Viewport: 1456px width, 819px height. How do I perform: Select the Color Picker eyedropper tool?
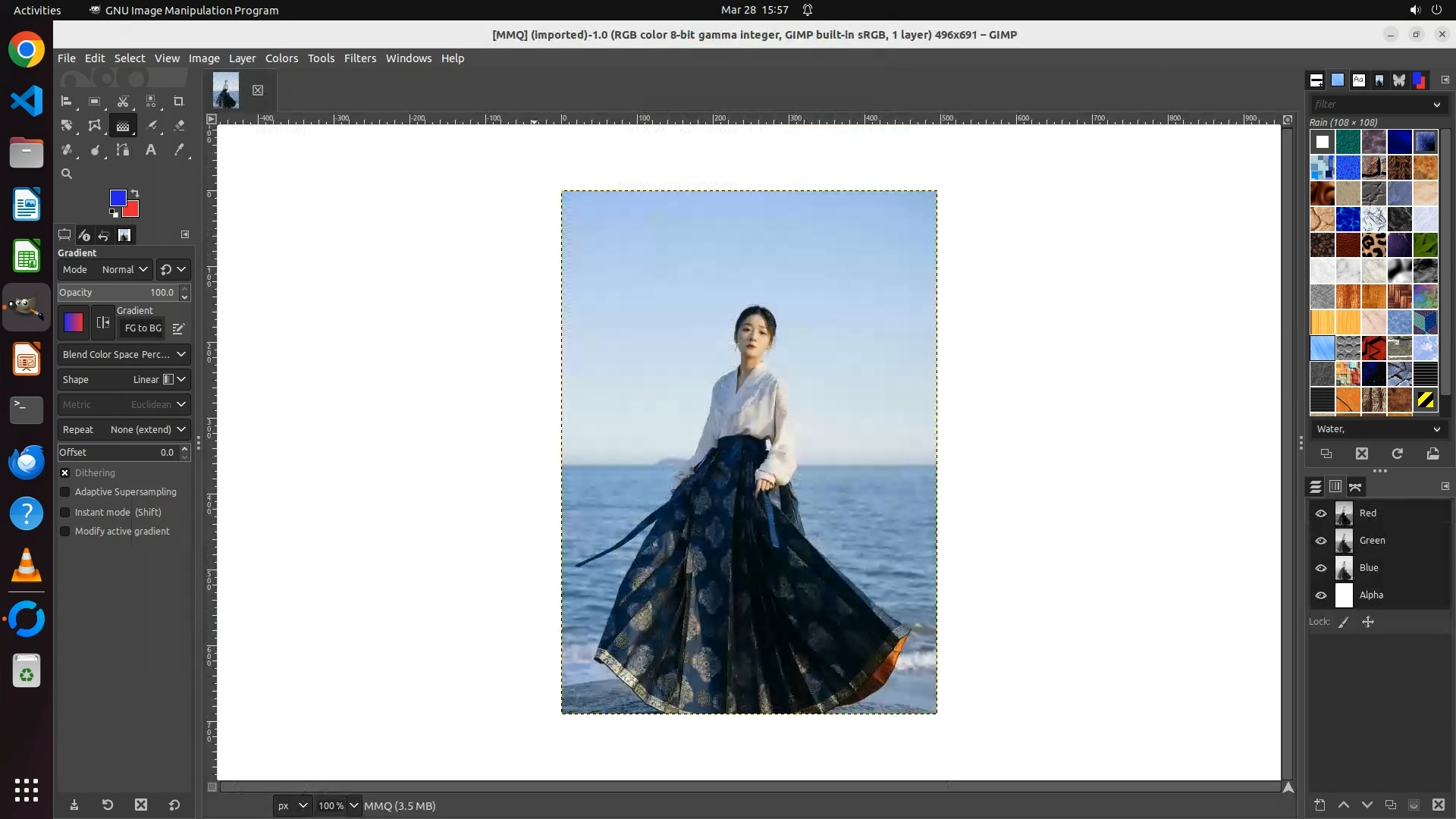[x=179, y=150]
